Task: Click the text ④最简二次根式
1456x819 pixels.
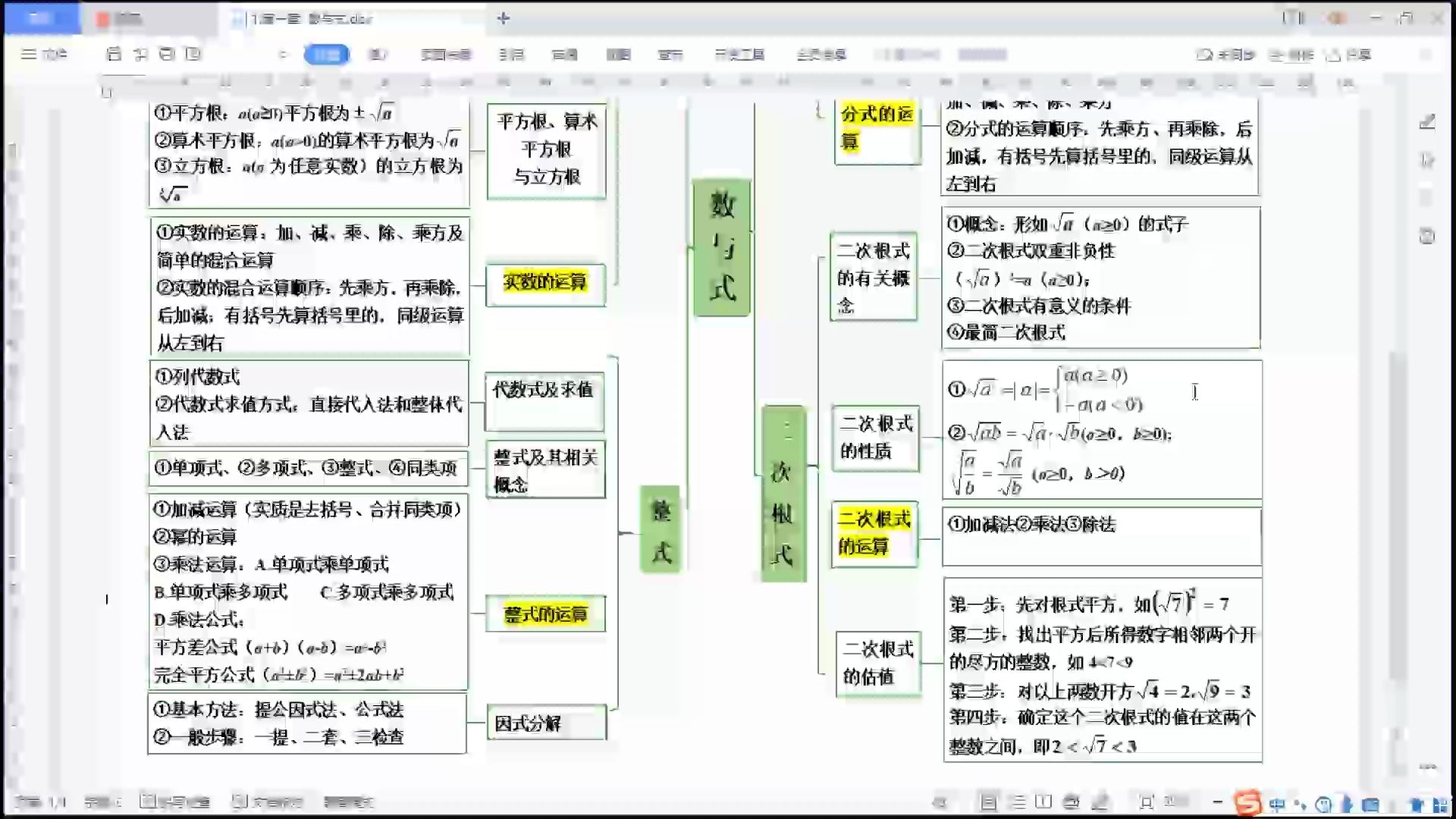Action: [x=1007, y=331]
